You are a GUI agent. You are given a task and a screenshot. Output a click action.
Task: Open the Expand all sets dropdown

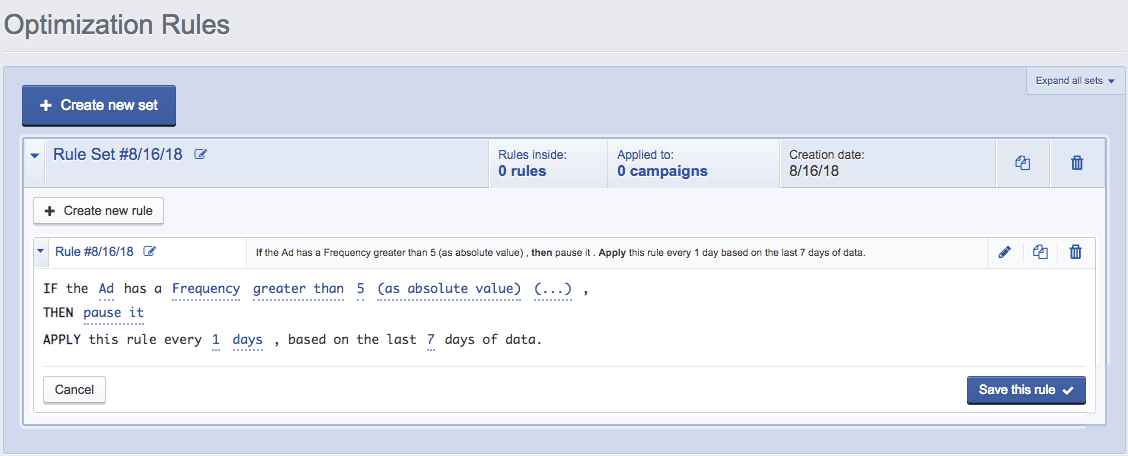[x=1075, y=81]
